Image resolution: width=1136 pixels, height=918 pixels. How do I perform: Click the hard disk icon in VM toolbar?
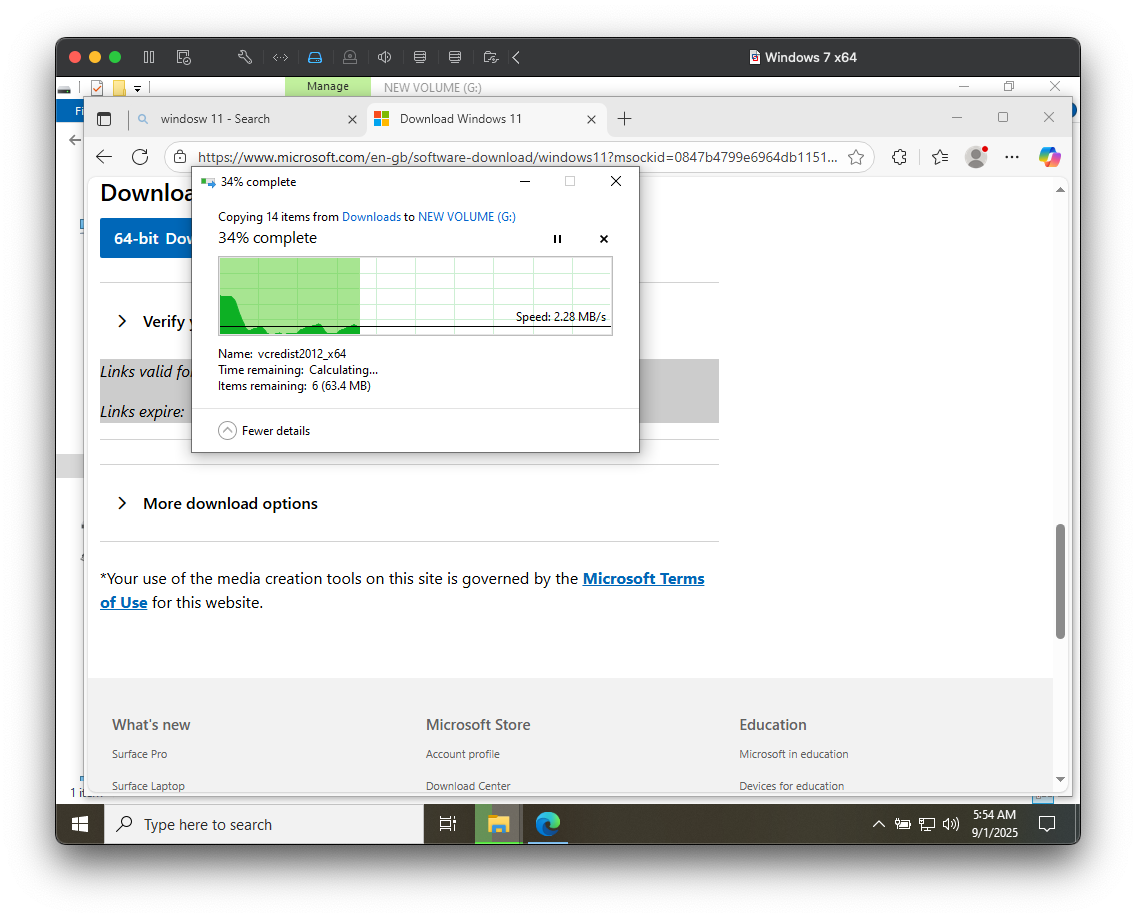pos(315,57)
